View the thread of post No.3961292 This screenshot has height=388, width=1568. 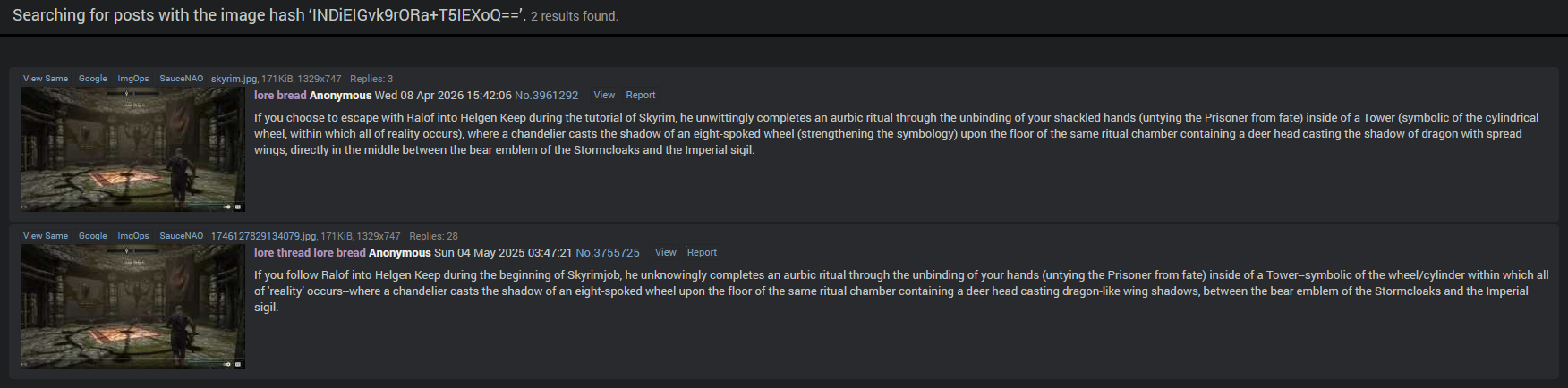pos(604,96)
